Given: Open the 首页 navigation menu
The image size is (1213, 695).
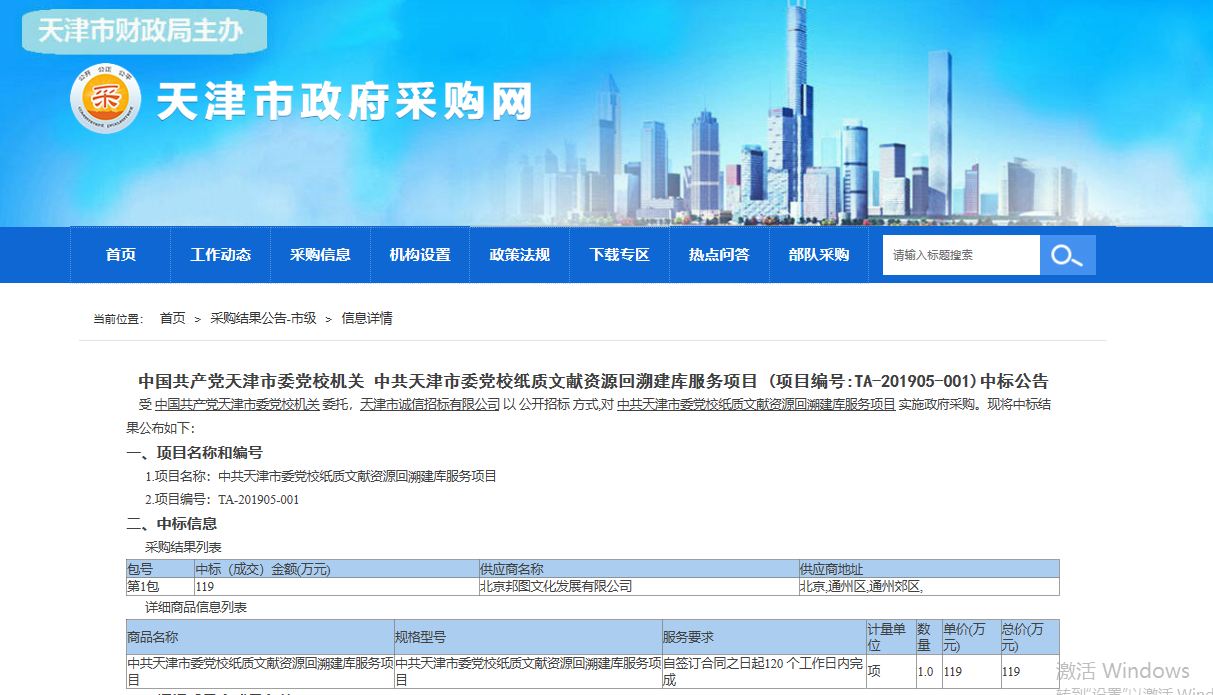Looking at the screenshot, I should (121, 255).
